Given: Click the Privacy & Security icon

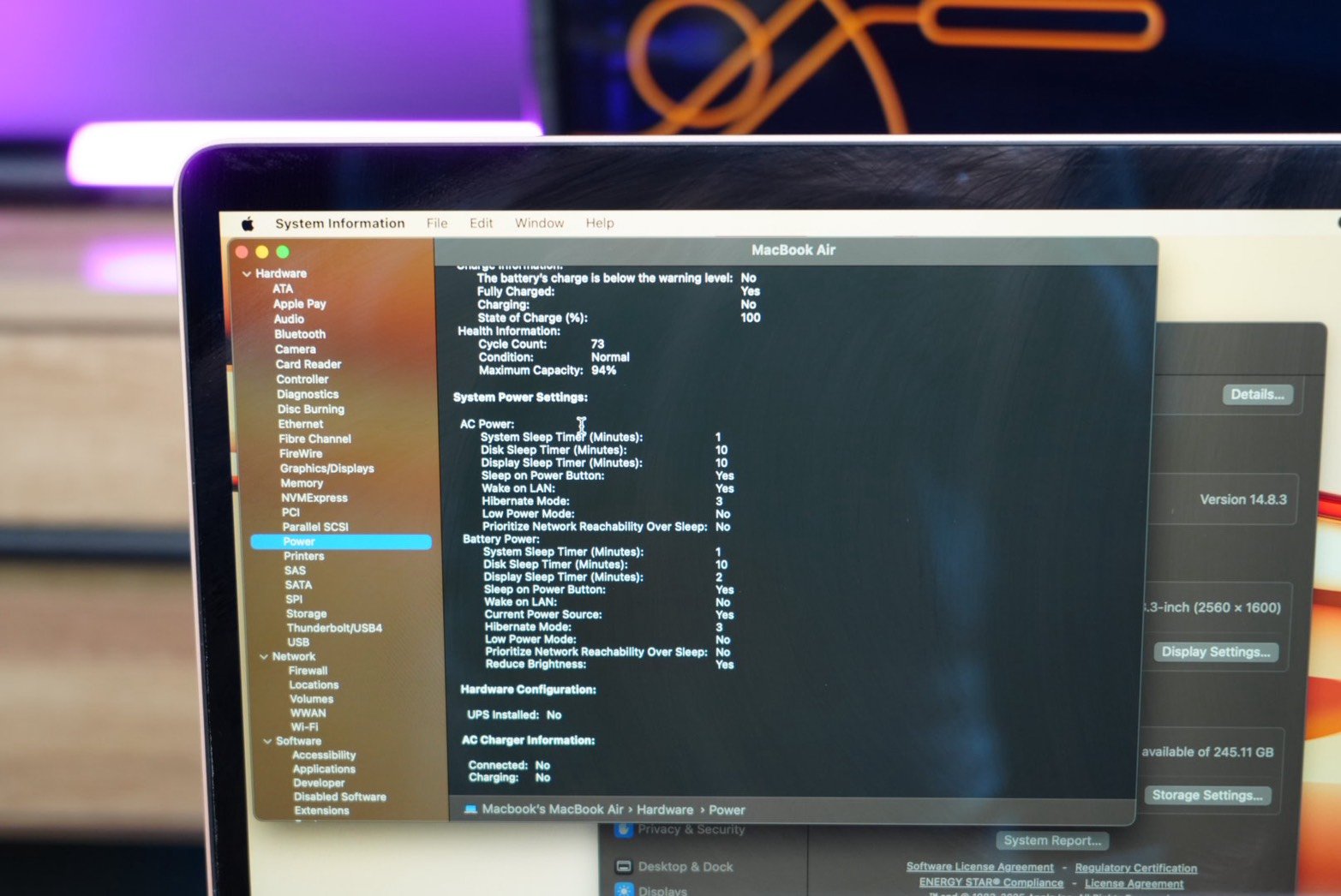Looking at the screenshot, I should click(624, 829).
